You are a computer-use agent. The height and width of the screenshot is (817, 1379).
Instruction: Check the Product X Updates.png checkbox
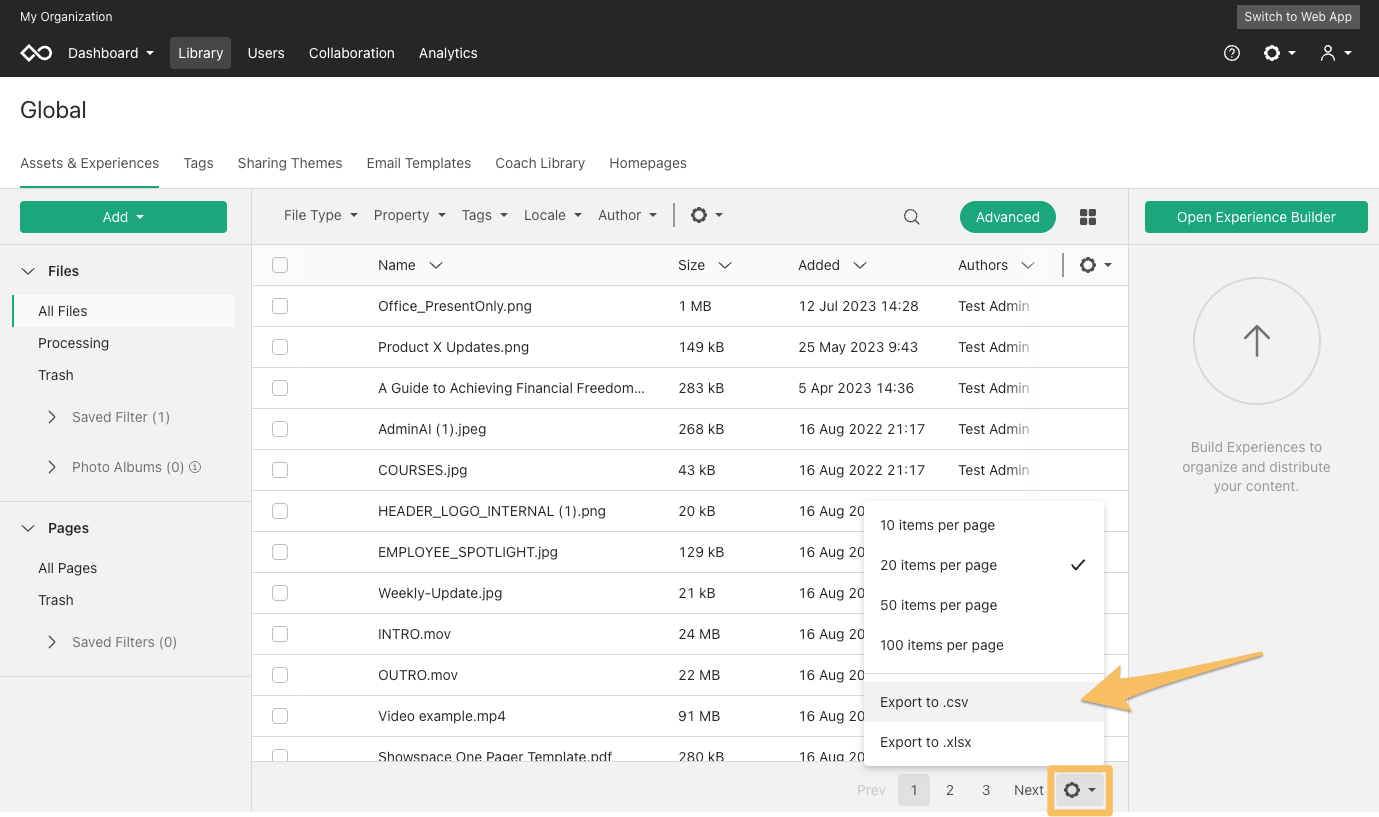(x=280, y=347)
